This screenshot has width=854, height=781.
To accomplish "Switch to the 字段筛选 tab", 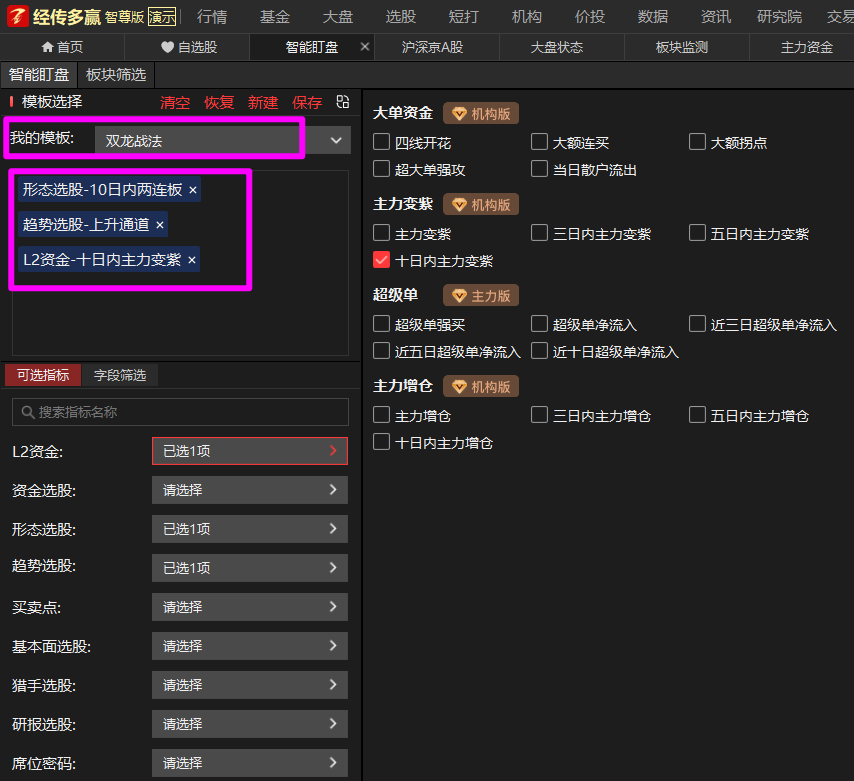I will point(120,375).
